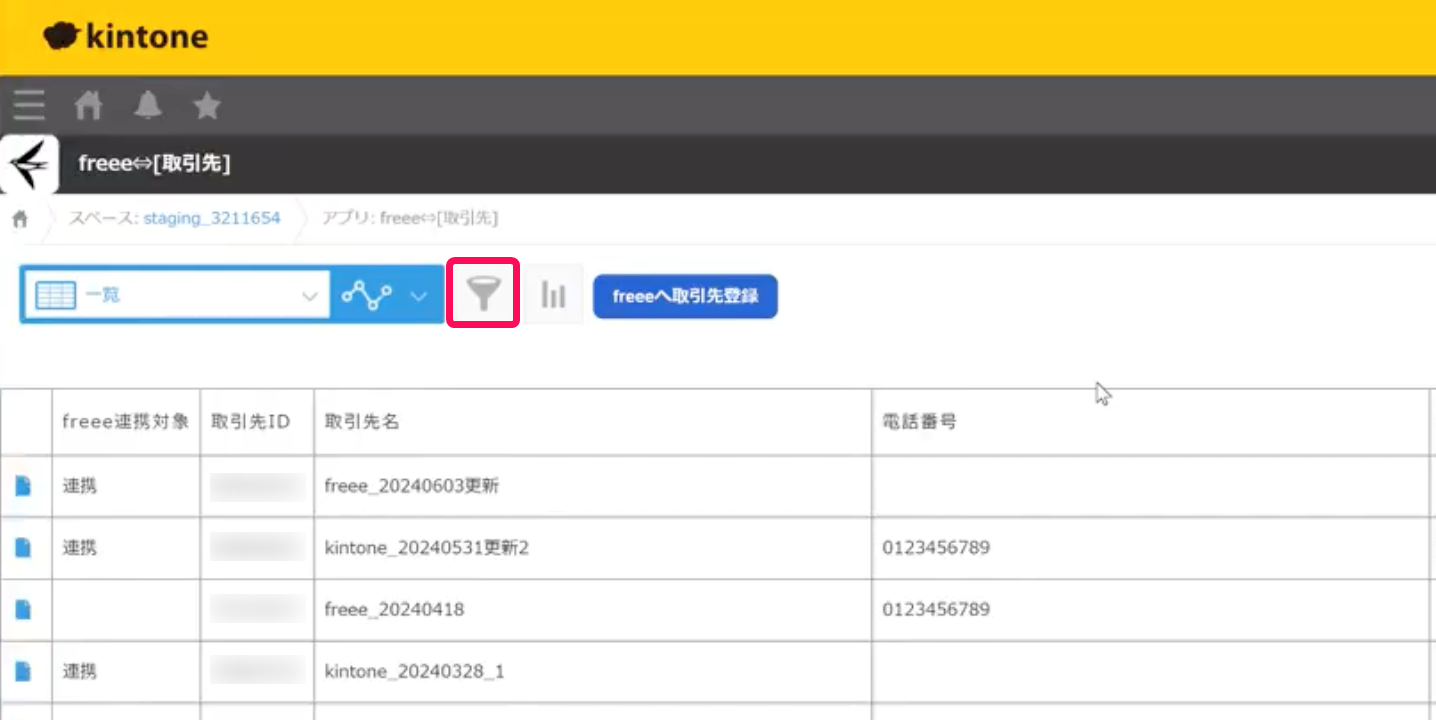Click 連携 in the freee_20240603更新 row
This screenshot has width=1436, height=720.
pyautogui.click(x=80, y=487)
